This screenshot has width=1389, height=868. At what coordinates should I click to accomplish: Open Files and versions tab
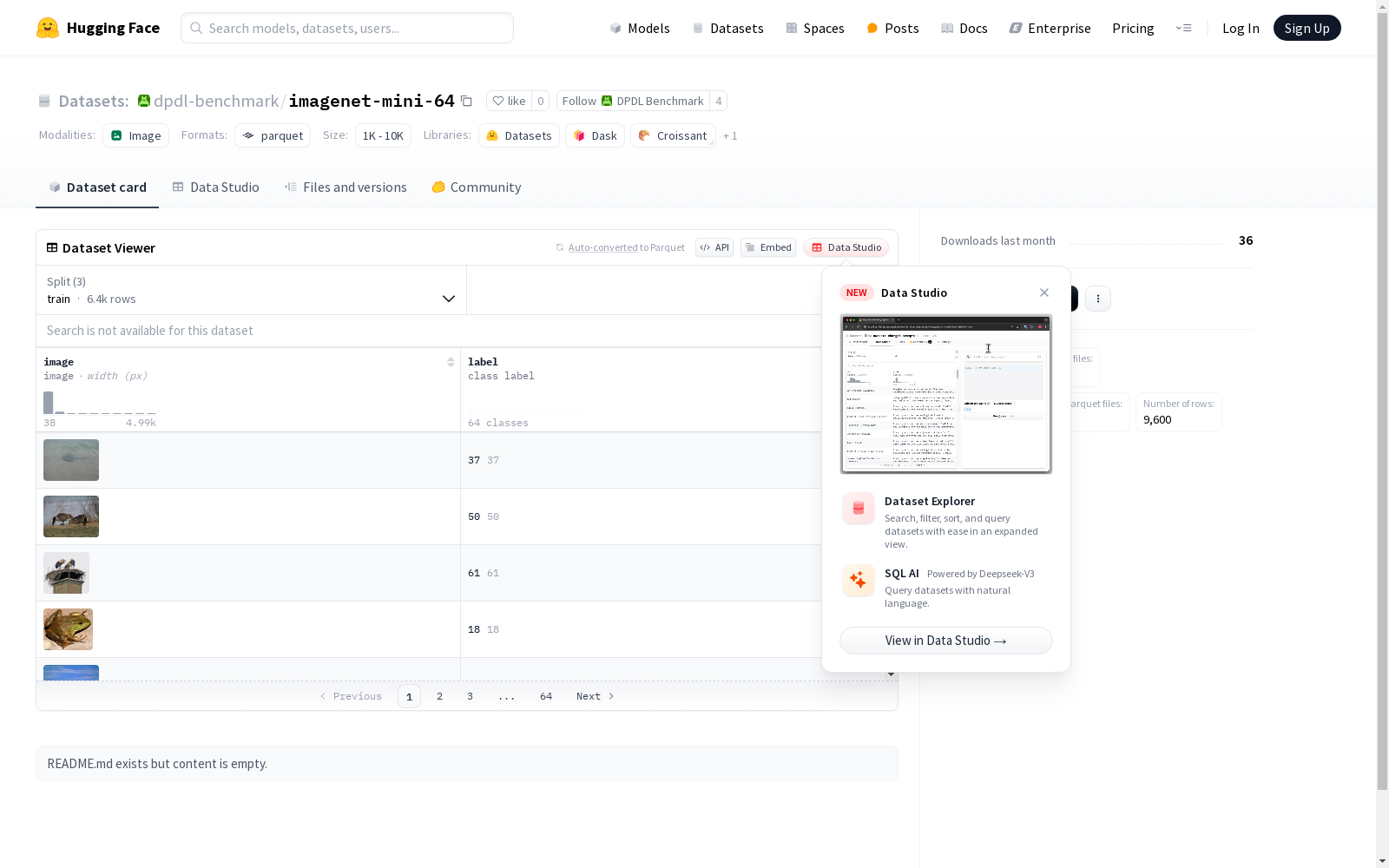[346, 187]
